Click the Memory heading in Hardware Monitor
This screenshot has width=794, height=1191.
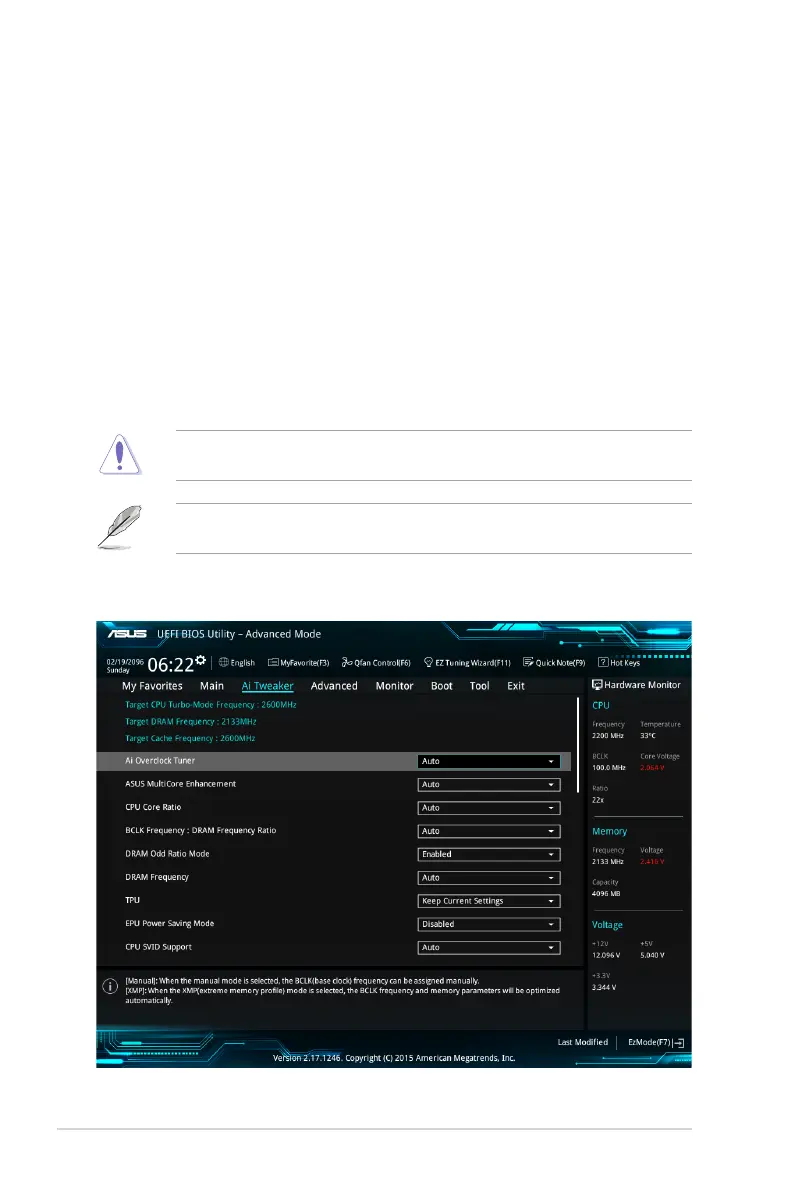tap(609, 832)
